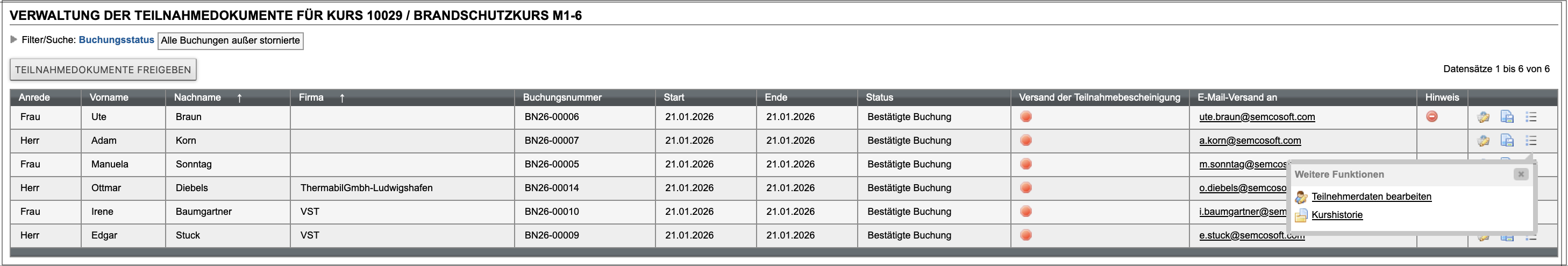Open Kurshistorie from Weitere Funktionen popup
Screen dimensions: 1568x266
1337,215
